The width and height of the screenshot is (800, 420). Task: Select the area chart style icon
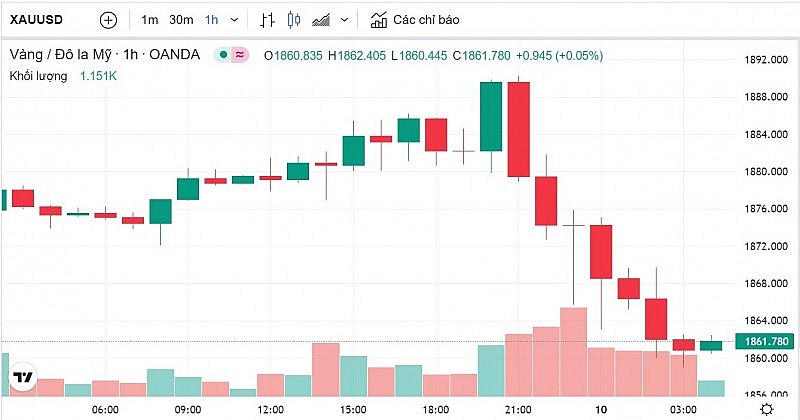(321, 19)
